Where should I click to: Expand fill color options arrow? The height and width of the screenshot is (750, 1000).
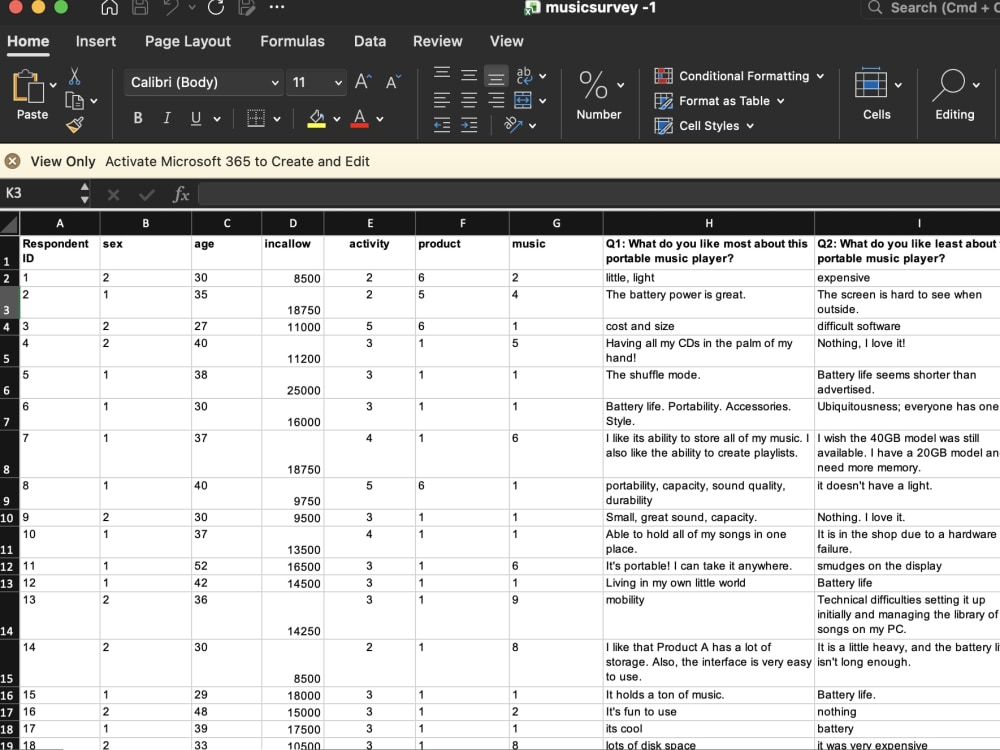coord(337,119)
